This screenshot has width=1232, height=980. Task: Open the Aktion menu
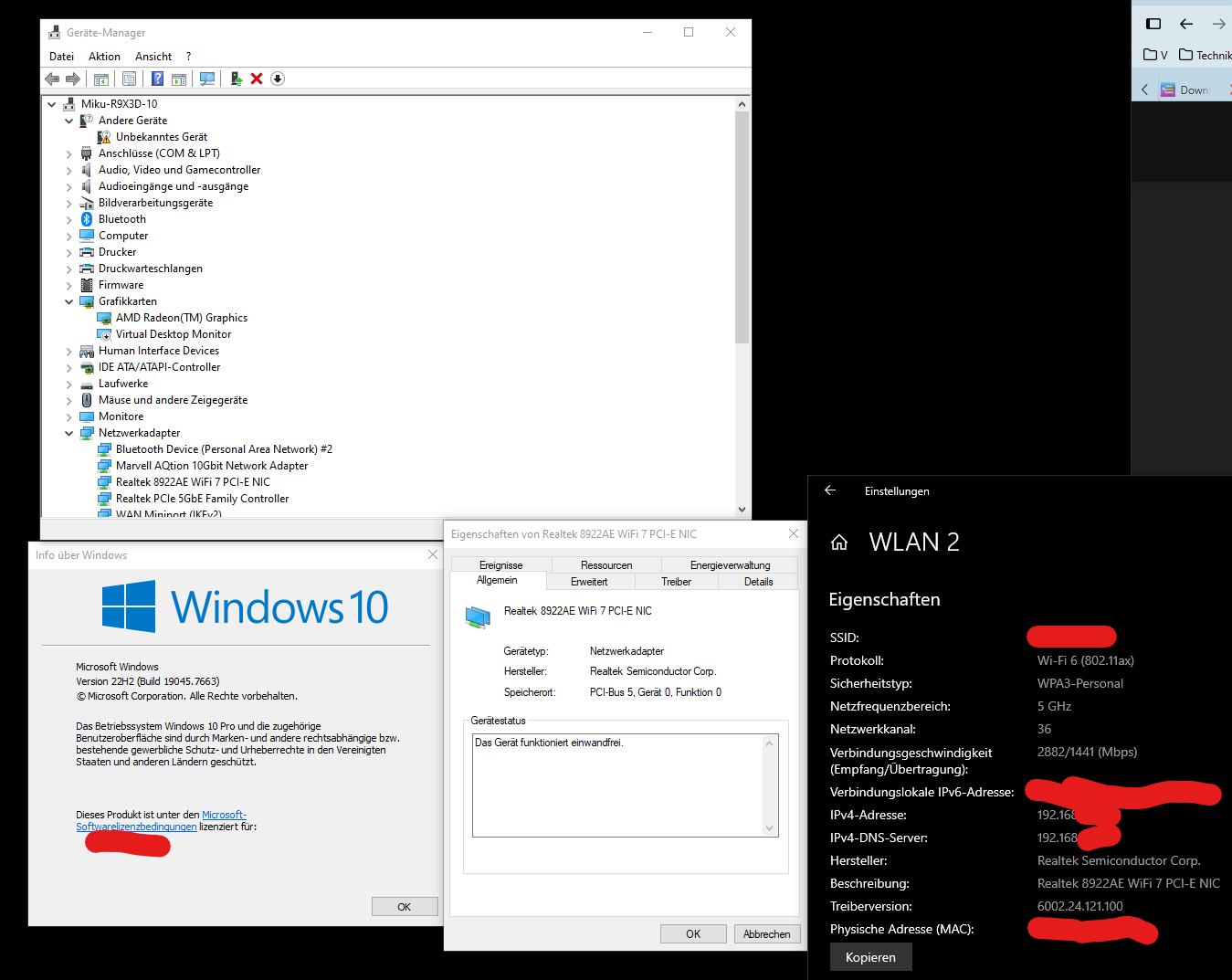104,57
